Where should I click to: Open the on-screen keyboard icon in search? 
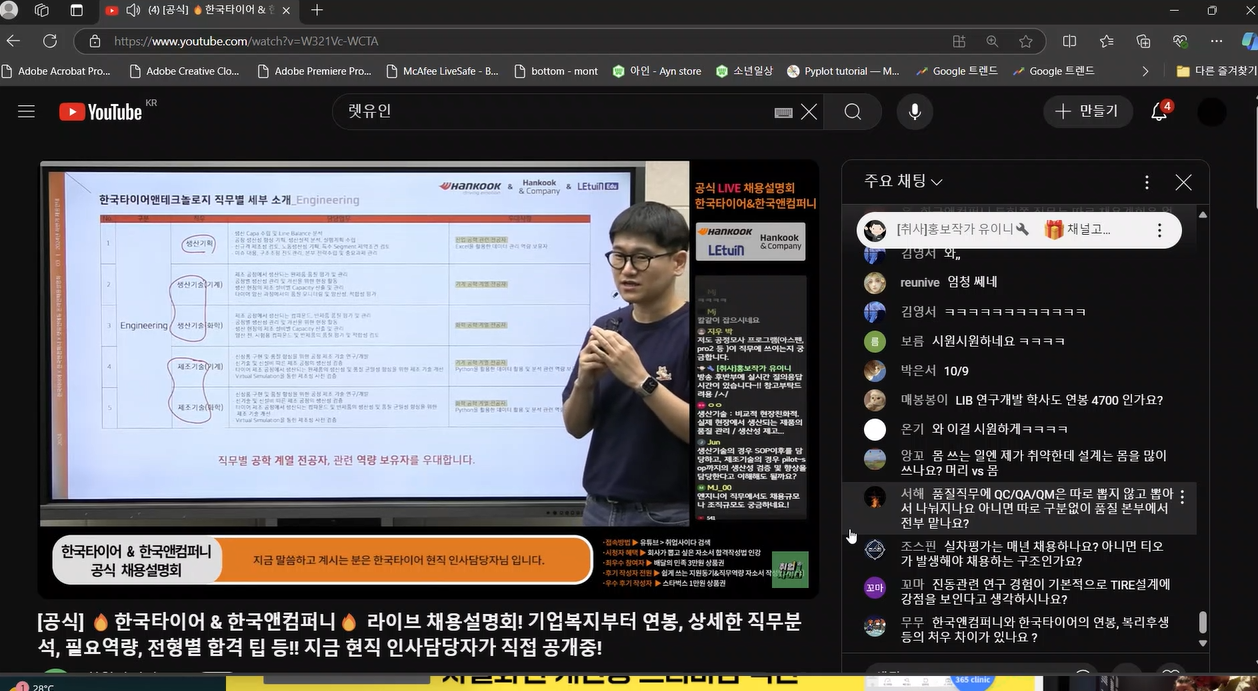(x=784, y=112)
